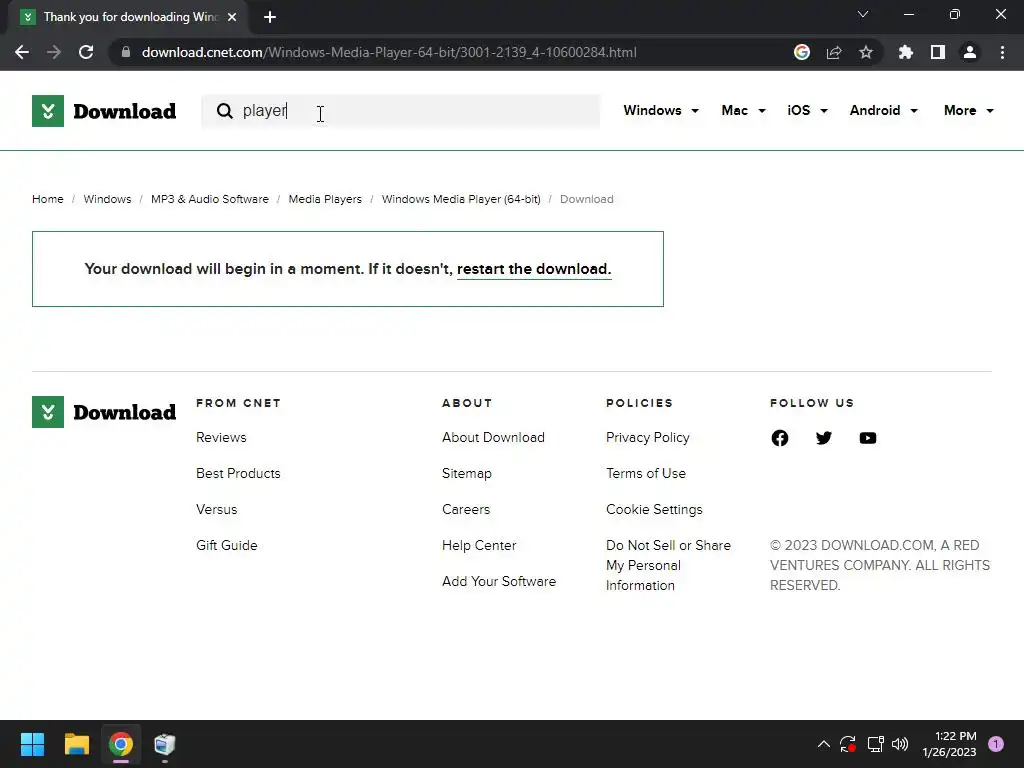Open clock showing 1:22 PM
Viewport: 1024px width, 768px height.
coord(949,744)
